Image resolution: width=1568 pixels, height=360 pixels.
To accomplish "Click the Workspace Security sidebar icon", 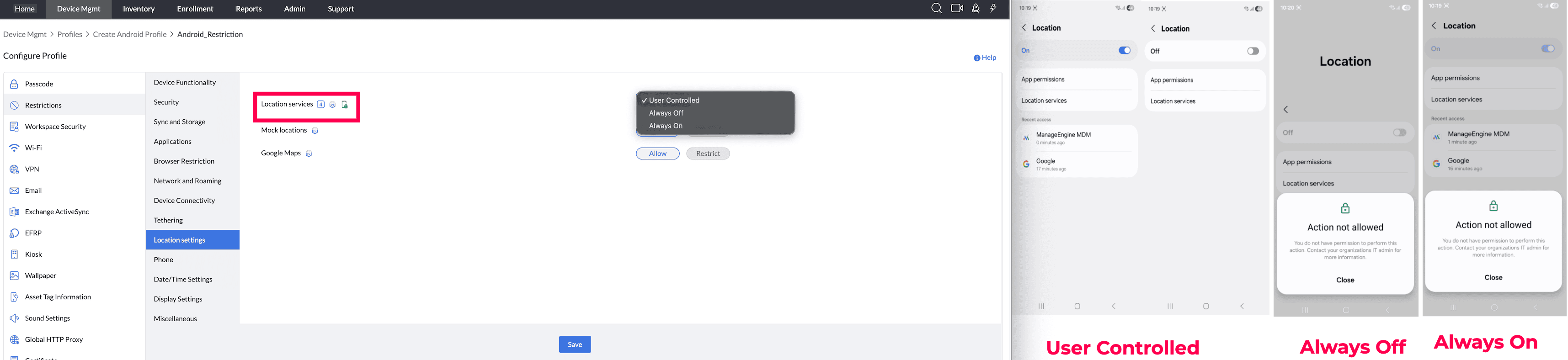I will coord(14,127).
